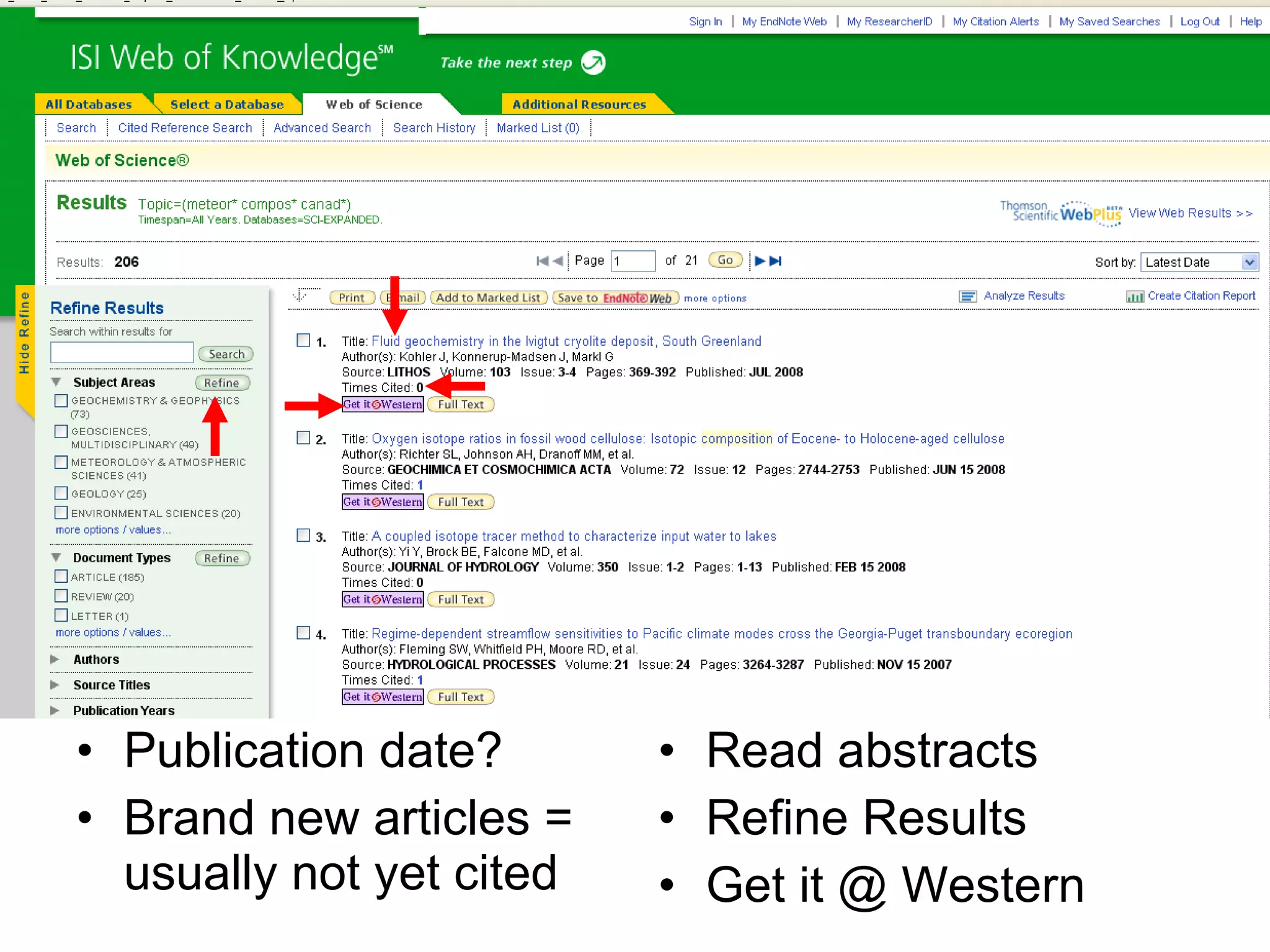Click the page number input field
1270x952 pixels.
[x=633, y=261]
